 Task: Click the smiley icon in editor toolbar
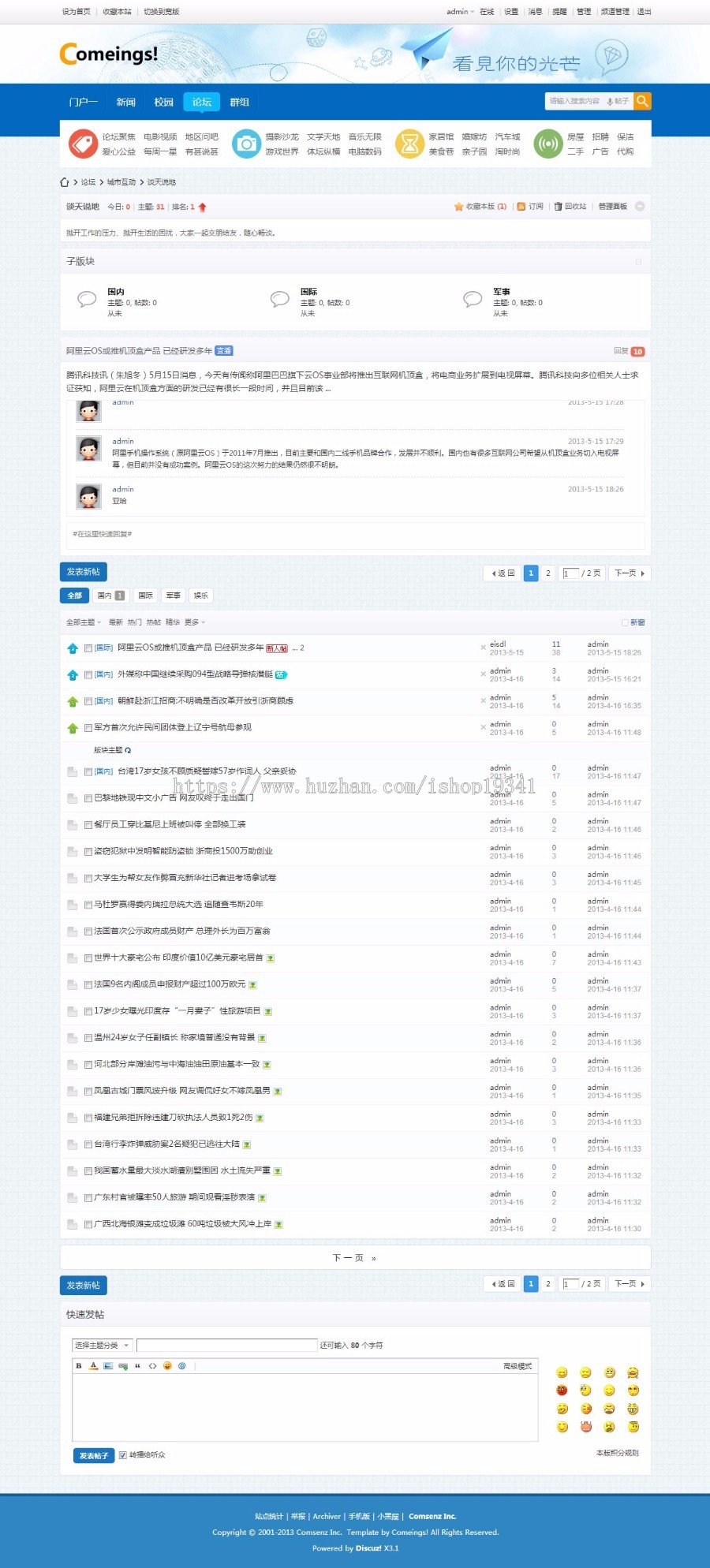coord(167,1366)
